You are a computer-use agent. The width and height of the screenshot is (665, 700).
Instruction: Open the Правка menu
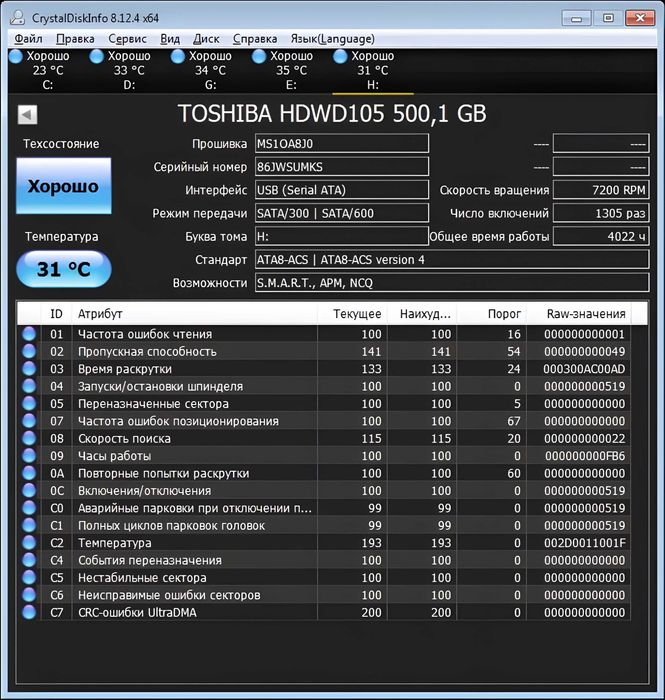75,39
